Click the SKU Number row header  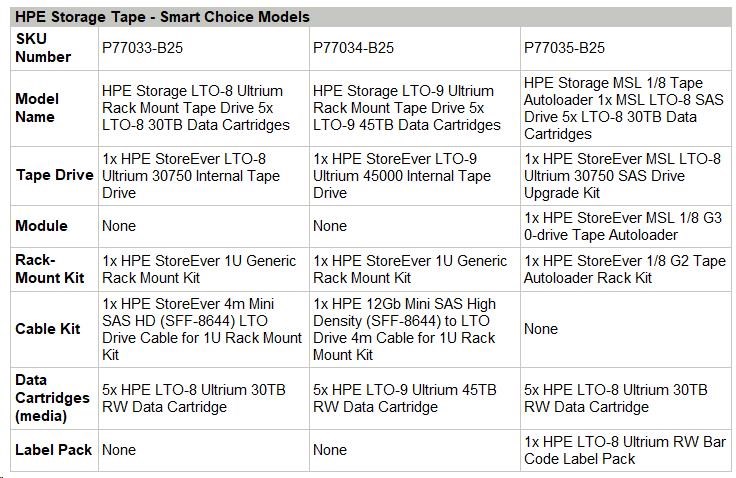(x=43, y=48)
